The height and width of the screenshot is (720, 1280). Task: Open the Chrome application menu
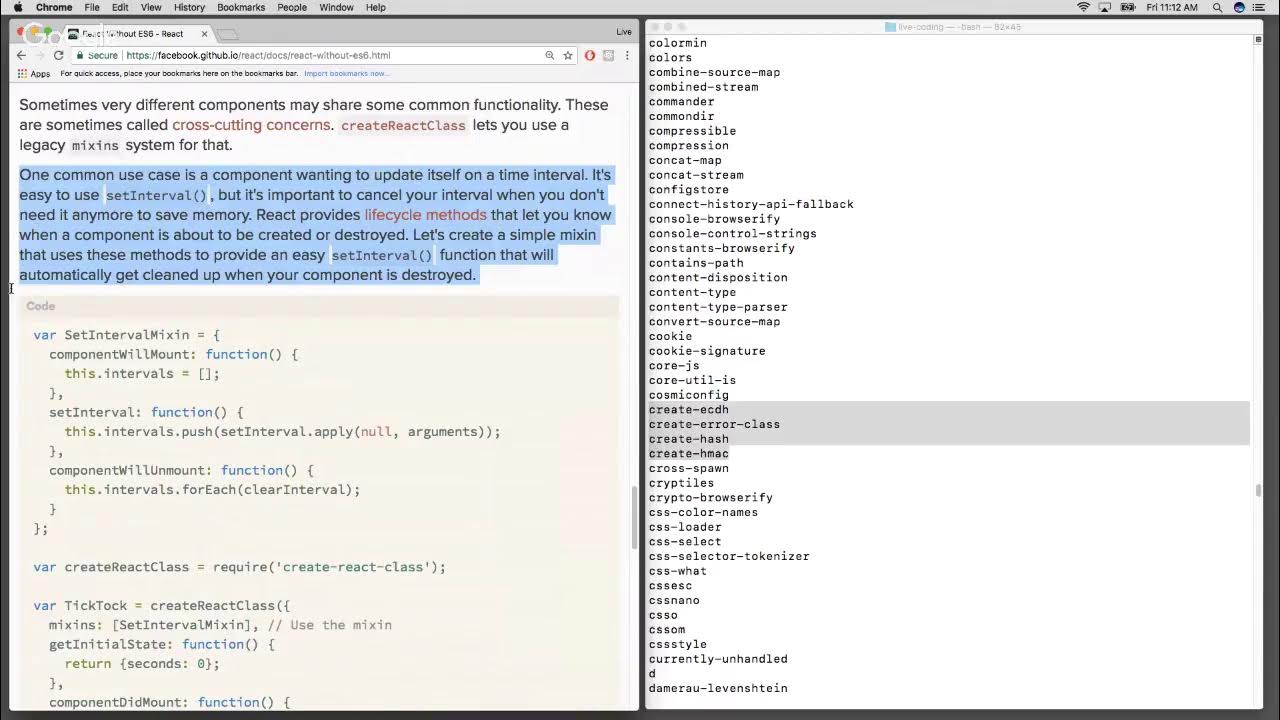(x=54, y=7)
